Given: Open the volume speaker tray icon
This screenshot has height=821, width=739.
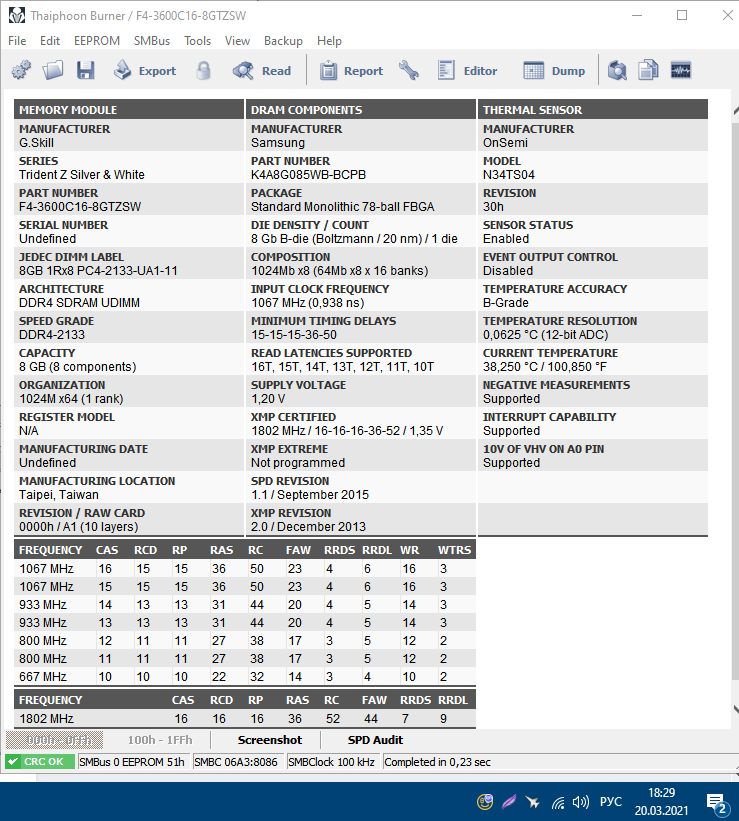Looking at the screenshot, I should tap(581, 802).
